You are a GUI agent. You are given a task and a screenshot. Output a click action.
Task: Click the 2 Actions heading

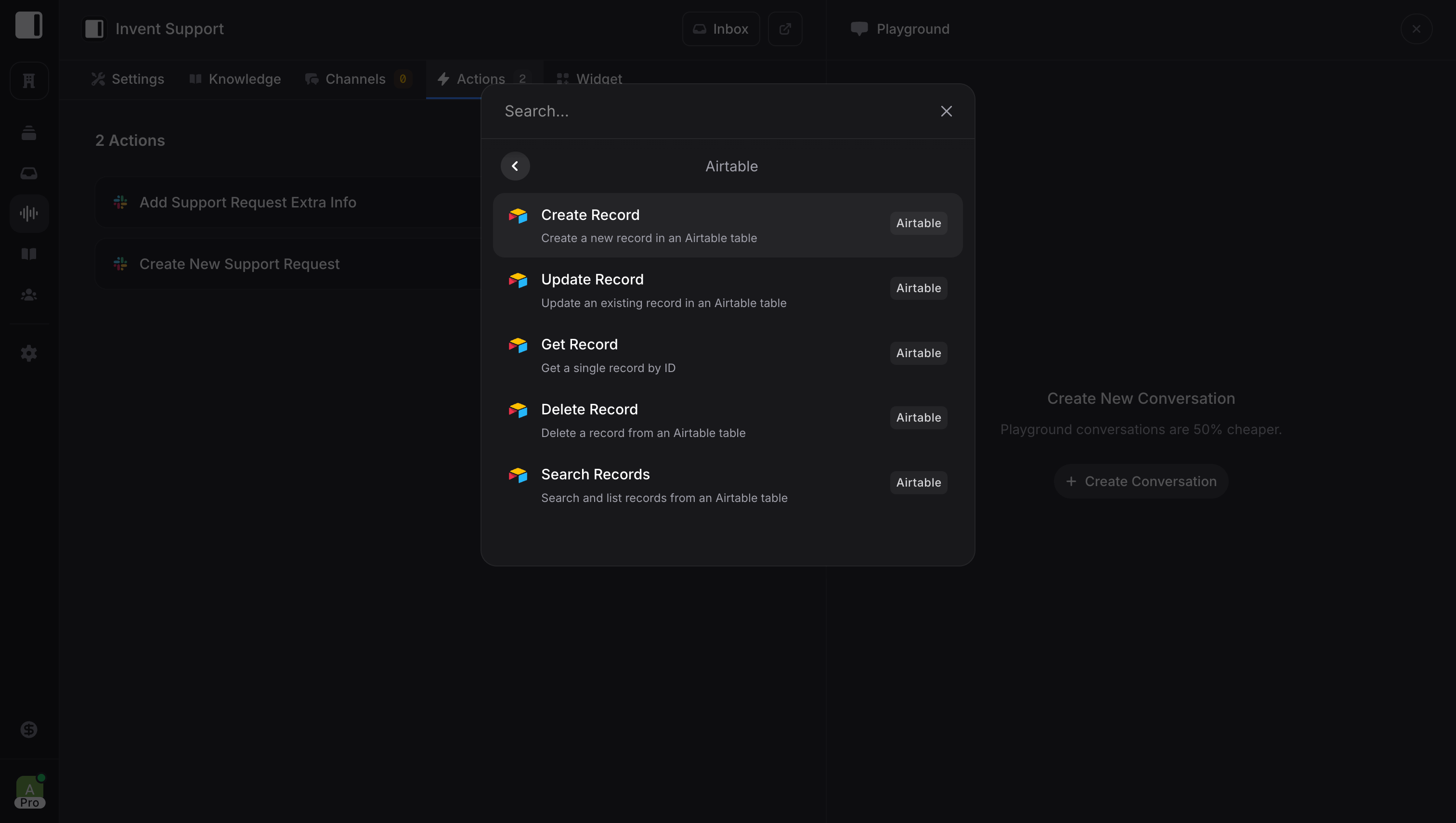(x=130, y=141)
